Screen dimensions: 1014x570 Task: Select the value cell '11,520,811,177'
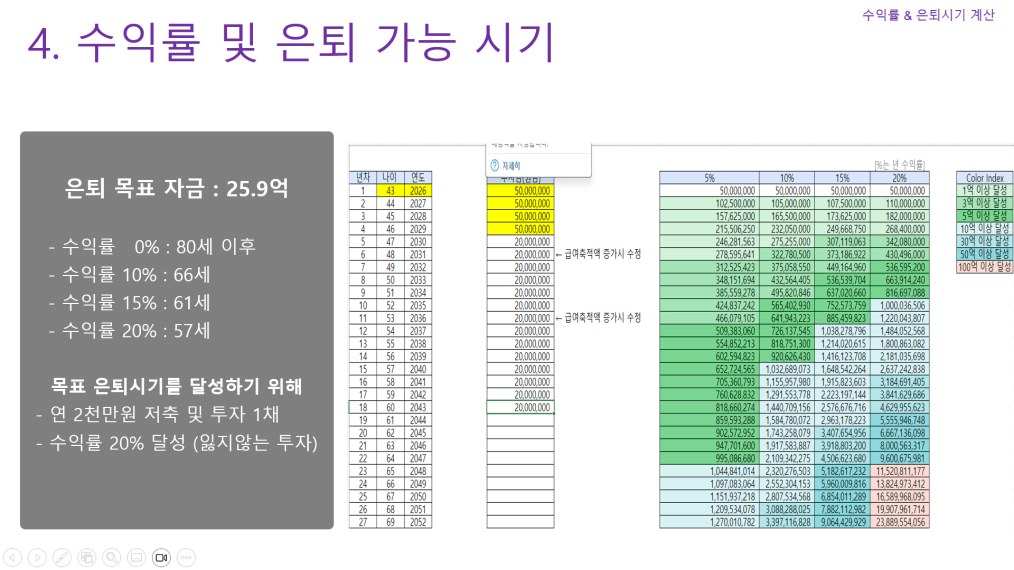tap(900, 472)
